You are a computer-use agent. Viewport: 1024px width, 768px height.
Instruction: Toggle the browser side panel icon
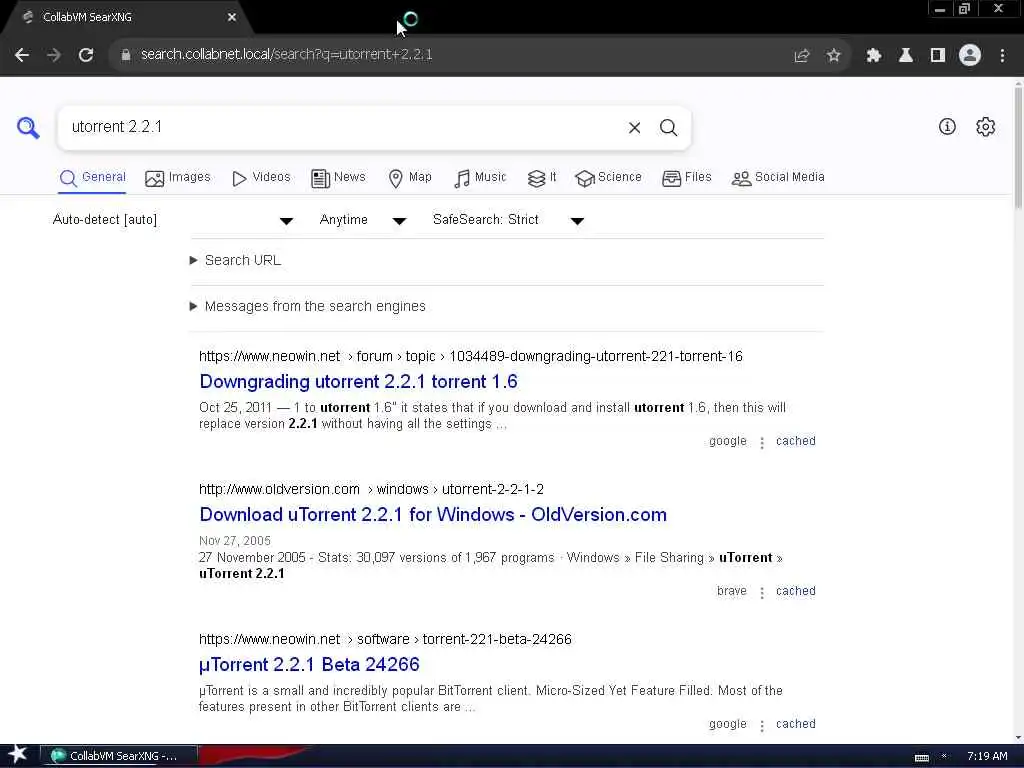tap(938, 56)
